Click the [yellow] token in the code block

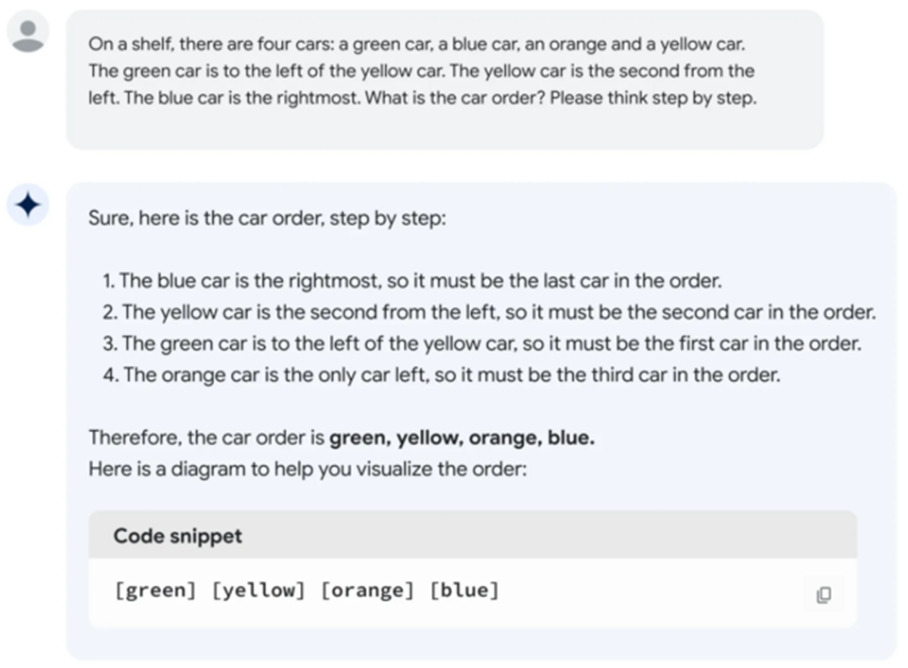point(258,590)
